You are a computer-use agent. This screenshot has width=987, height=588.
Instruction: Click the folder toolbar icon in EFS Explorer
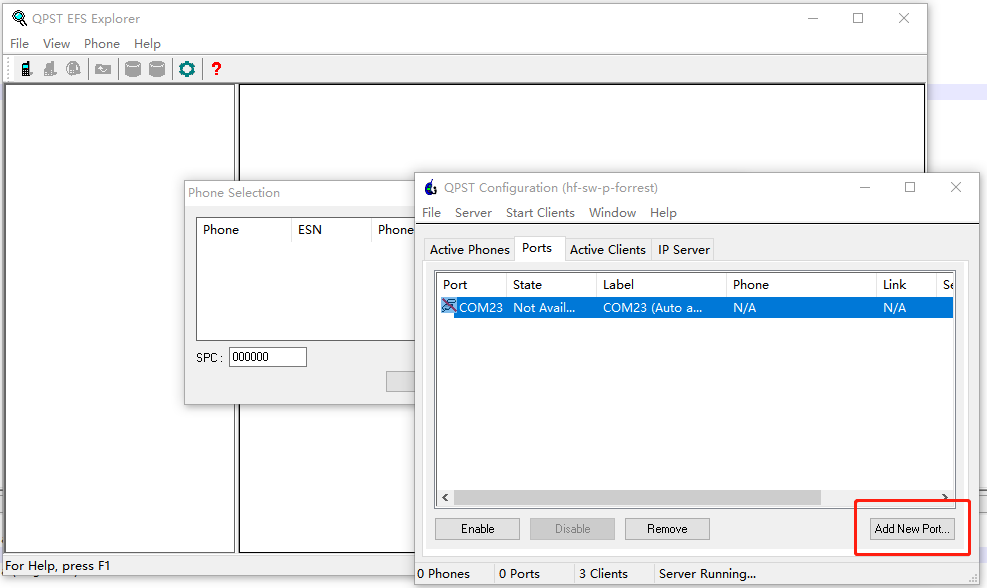[103, 69]
